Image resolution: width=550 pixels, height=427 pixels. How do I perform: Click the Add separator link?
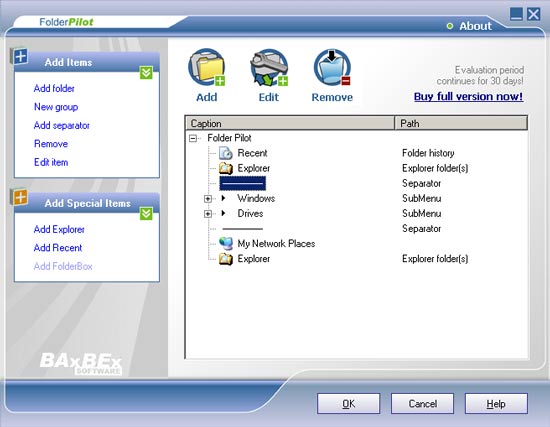pos(62,125)
